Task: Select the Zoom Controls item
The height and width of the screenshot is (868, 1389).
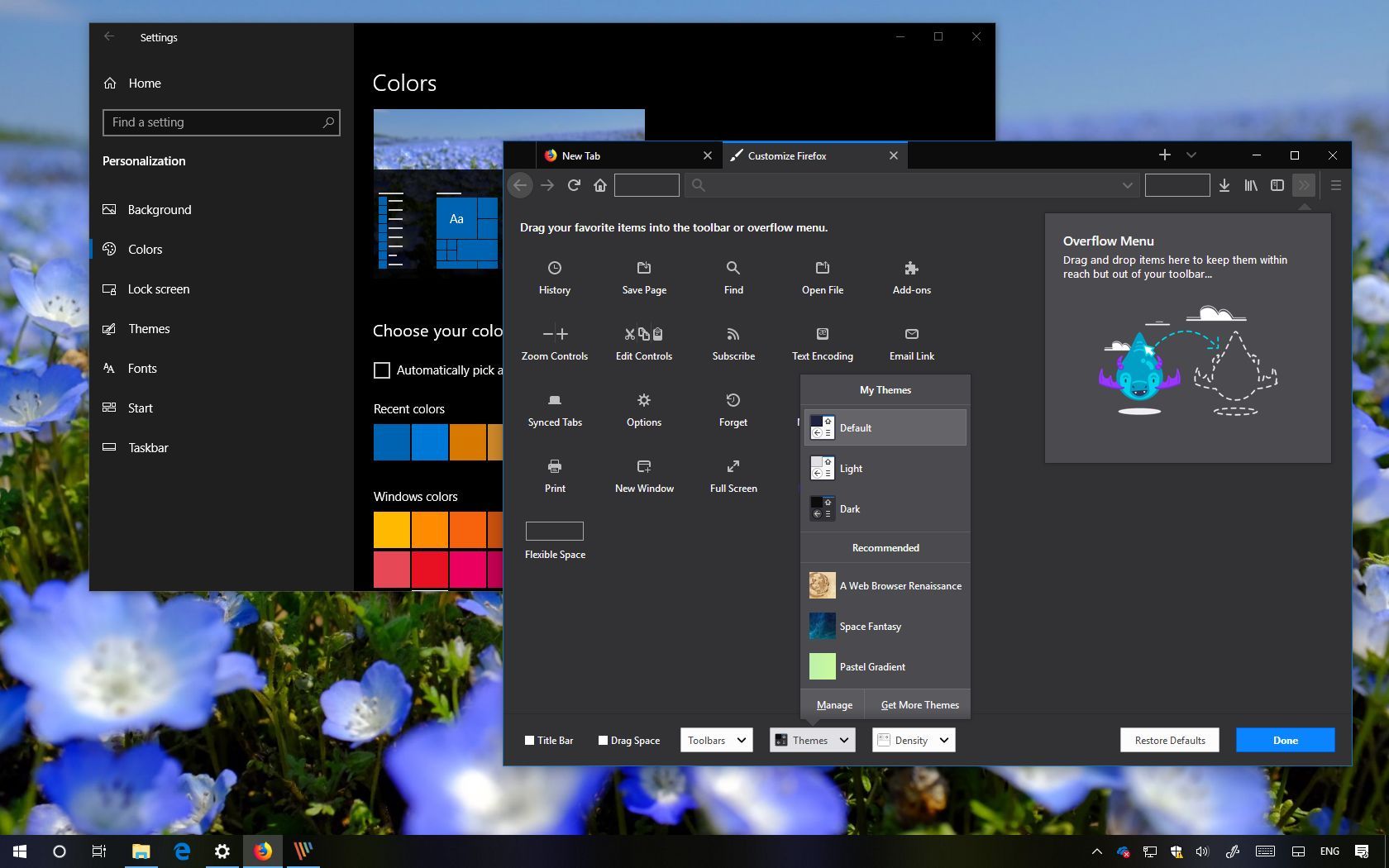Action: point(555,343)
